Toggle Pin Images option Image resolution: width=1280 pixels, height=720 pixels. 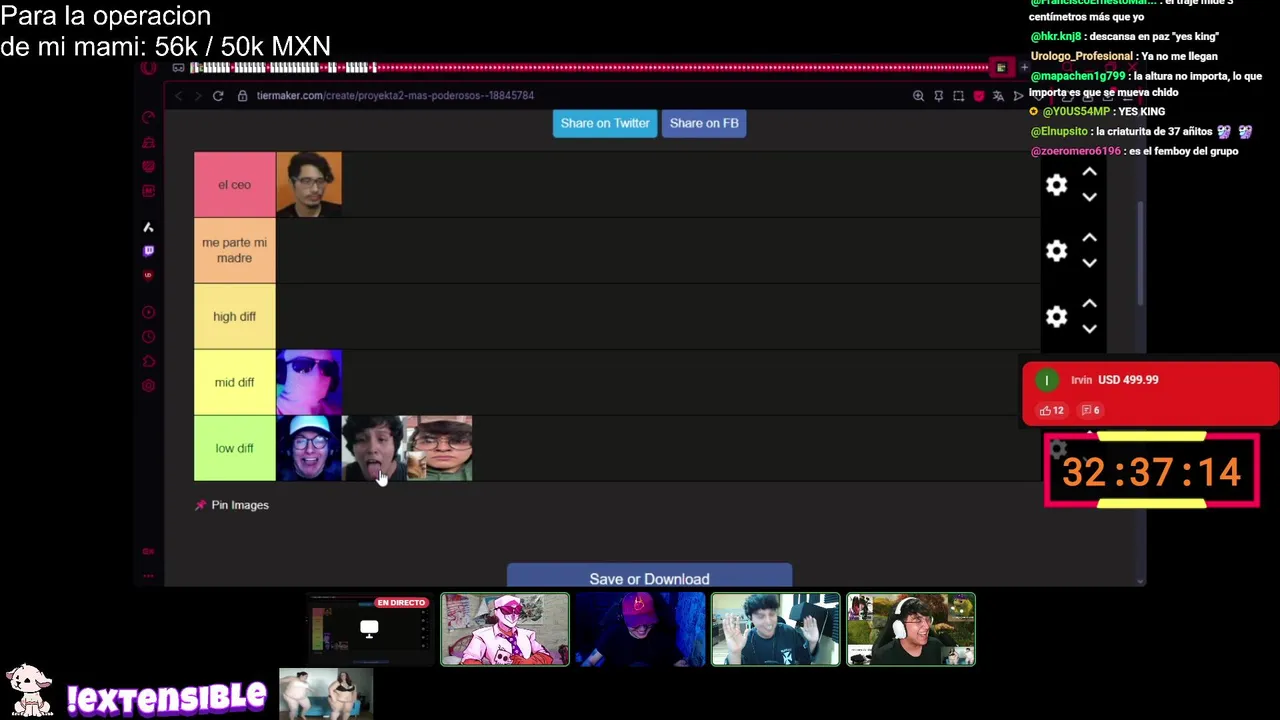[232, 505]
